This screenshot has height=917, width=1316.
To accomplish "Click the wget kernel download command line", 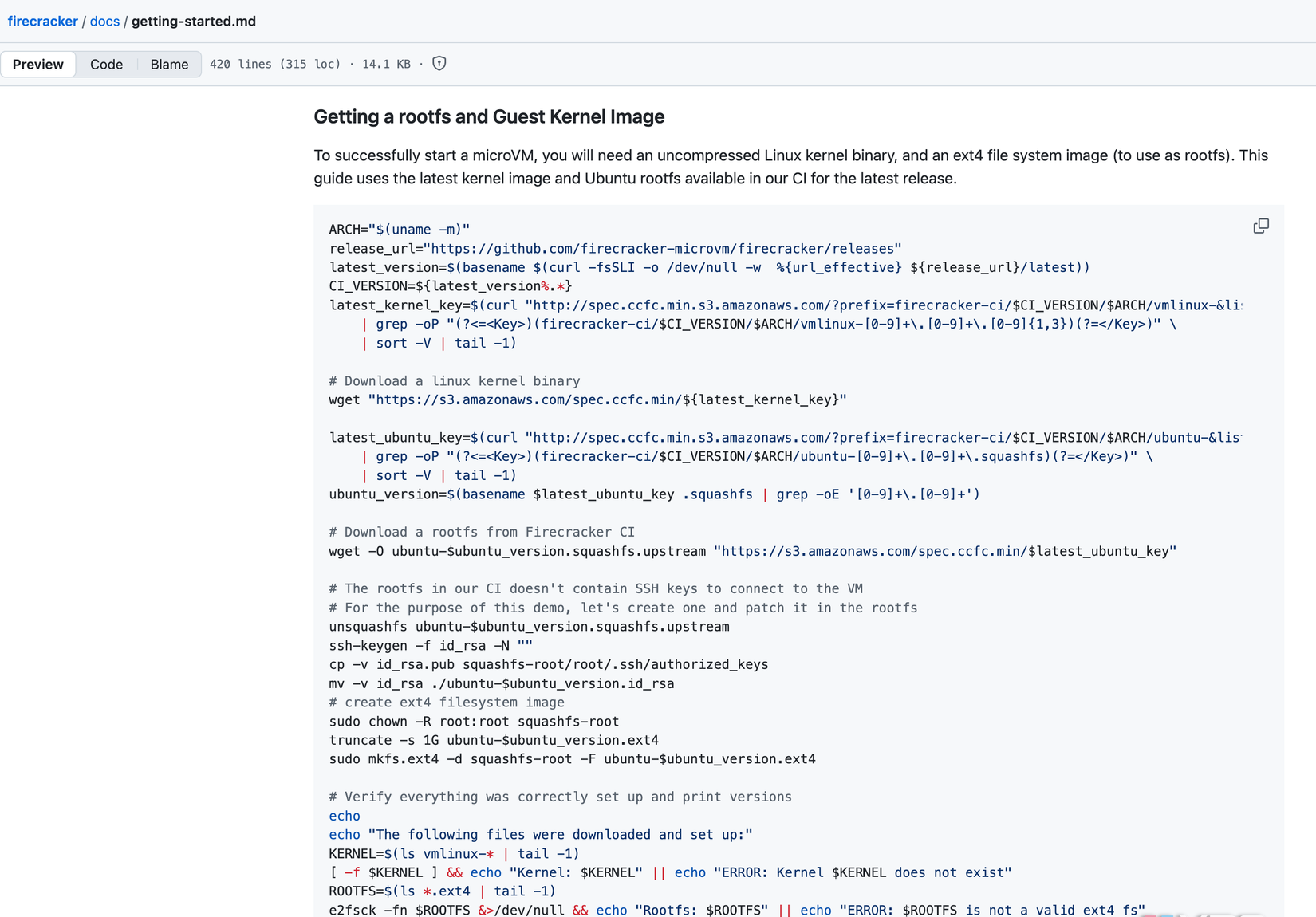I will (x=587, y=399).
